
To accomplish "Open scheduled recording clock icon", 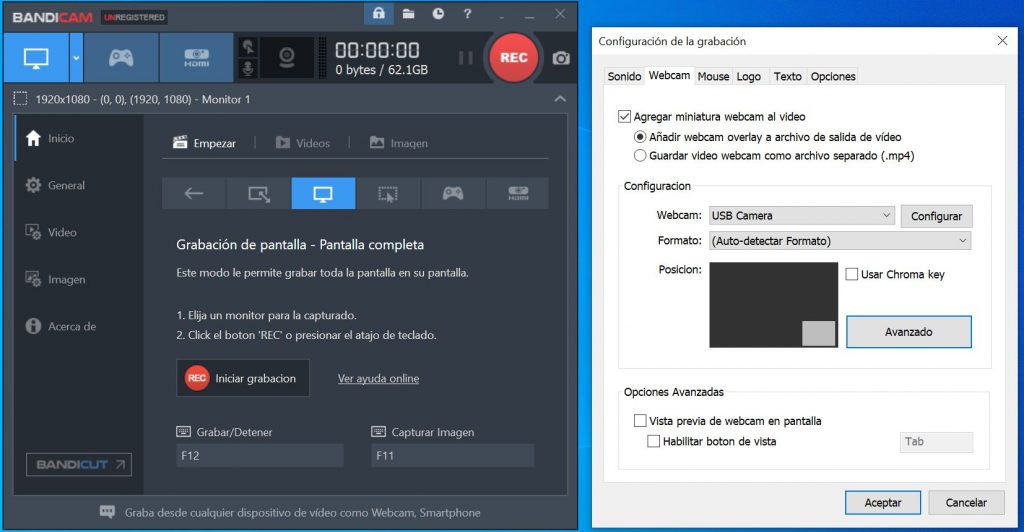I will (x=438, y=14).
